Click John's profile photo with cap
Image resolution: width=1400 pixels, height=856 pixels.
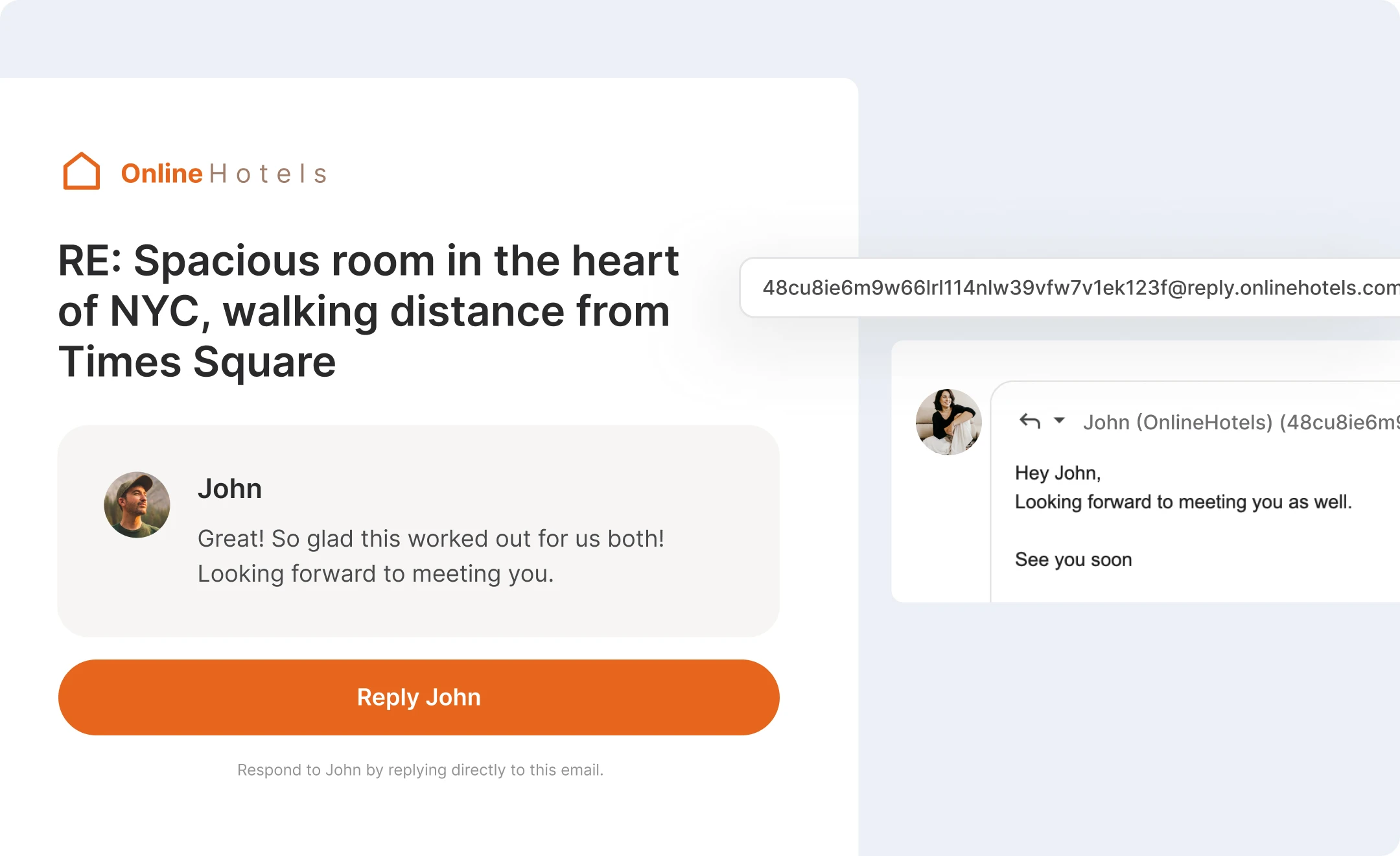(137, 505)
